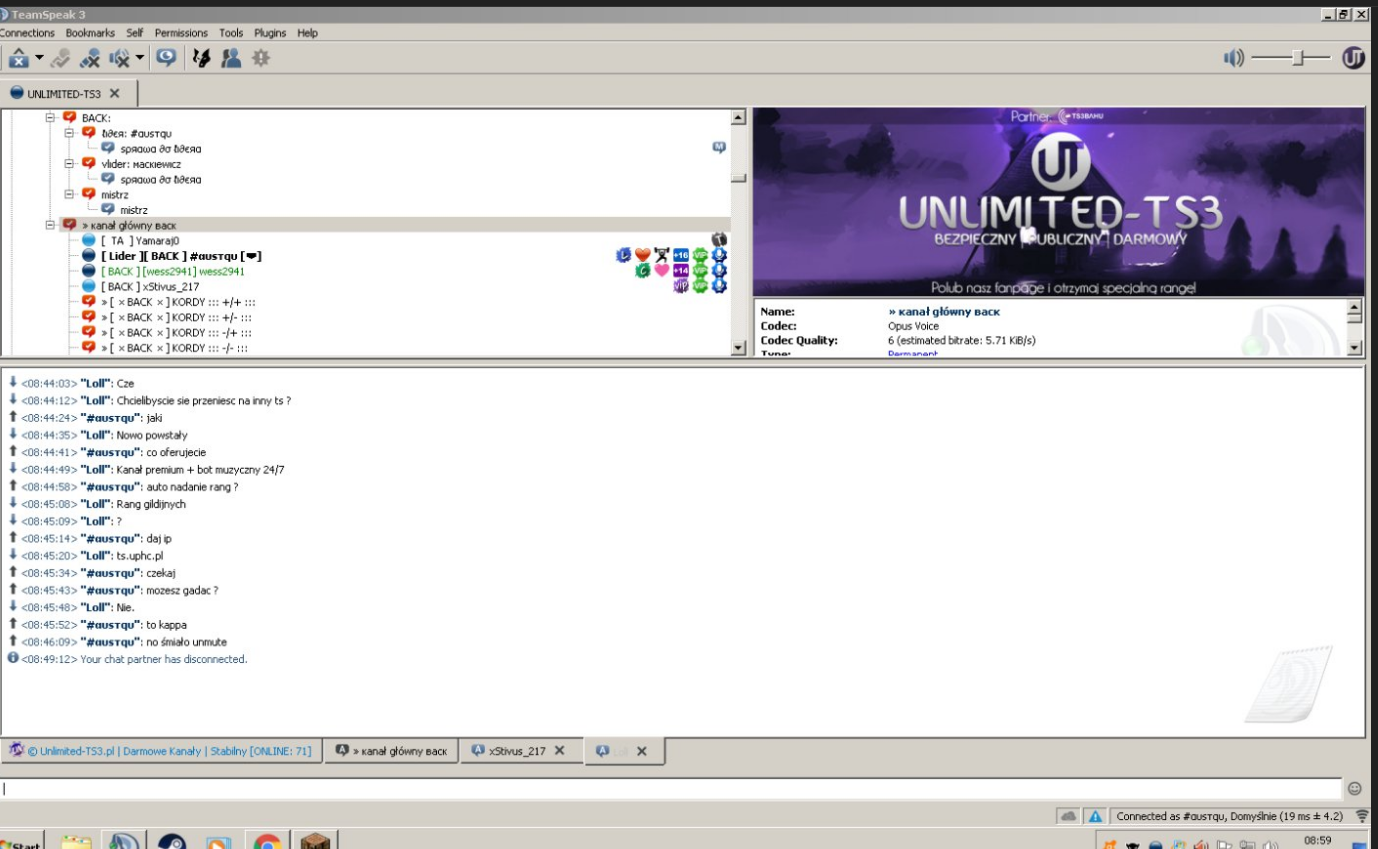
Task: Open the emoticon picker beside chat input
Action: [1355, 788]
